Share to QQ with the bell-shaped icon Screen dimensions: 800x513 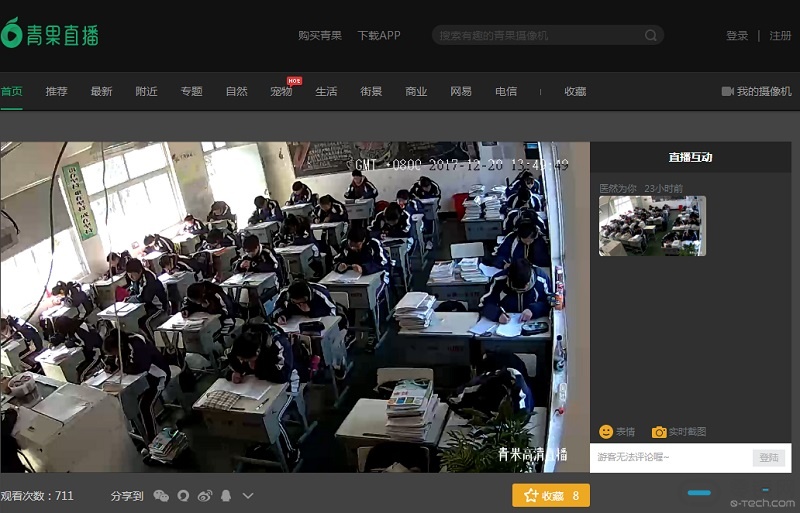tap(226, 496)
